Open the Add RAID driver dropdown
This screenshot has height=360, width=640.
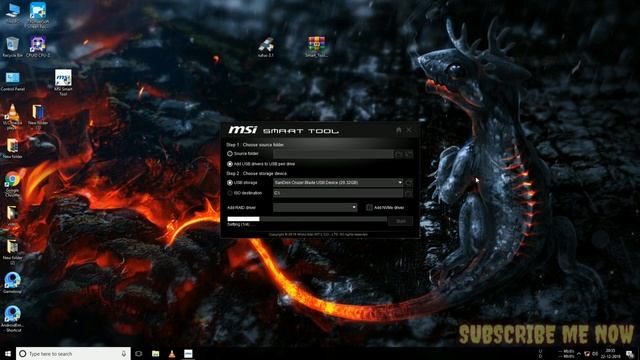[315, 207]
